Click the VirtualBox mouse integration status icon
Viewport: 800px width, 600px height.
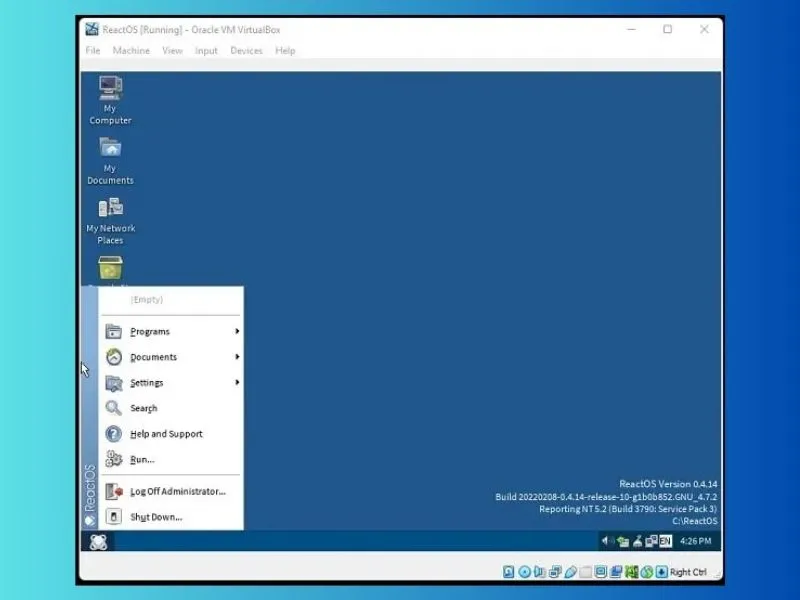647,572
